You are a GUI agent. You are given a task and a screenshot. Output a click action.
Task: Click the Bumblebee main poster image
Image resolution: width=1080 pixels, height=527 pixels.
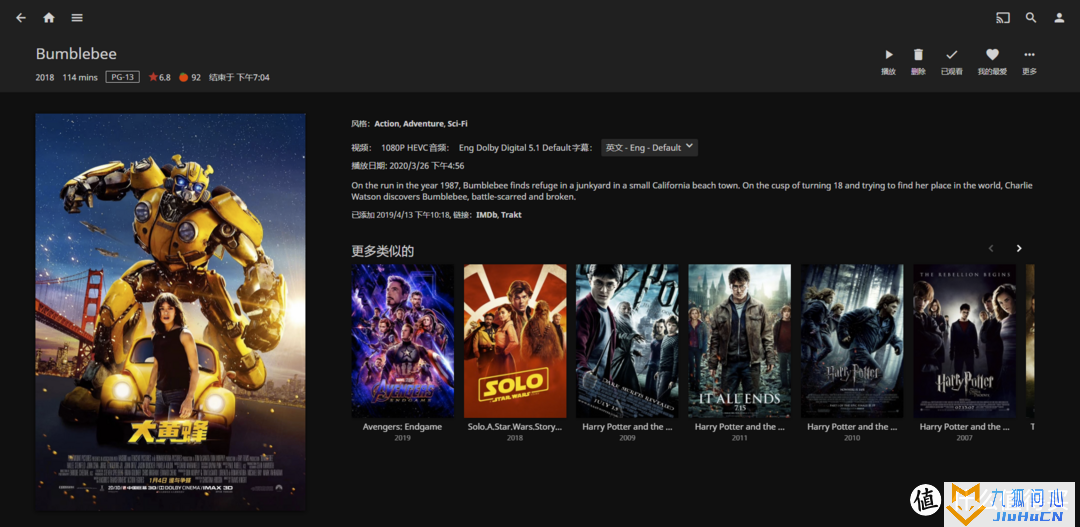(x=170, y=312)
